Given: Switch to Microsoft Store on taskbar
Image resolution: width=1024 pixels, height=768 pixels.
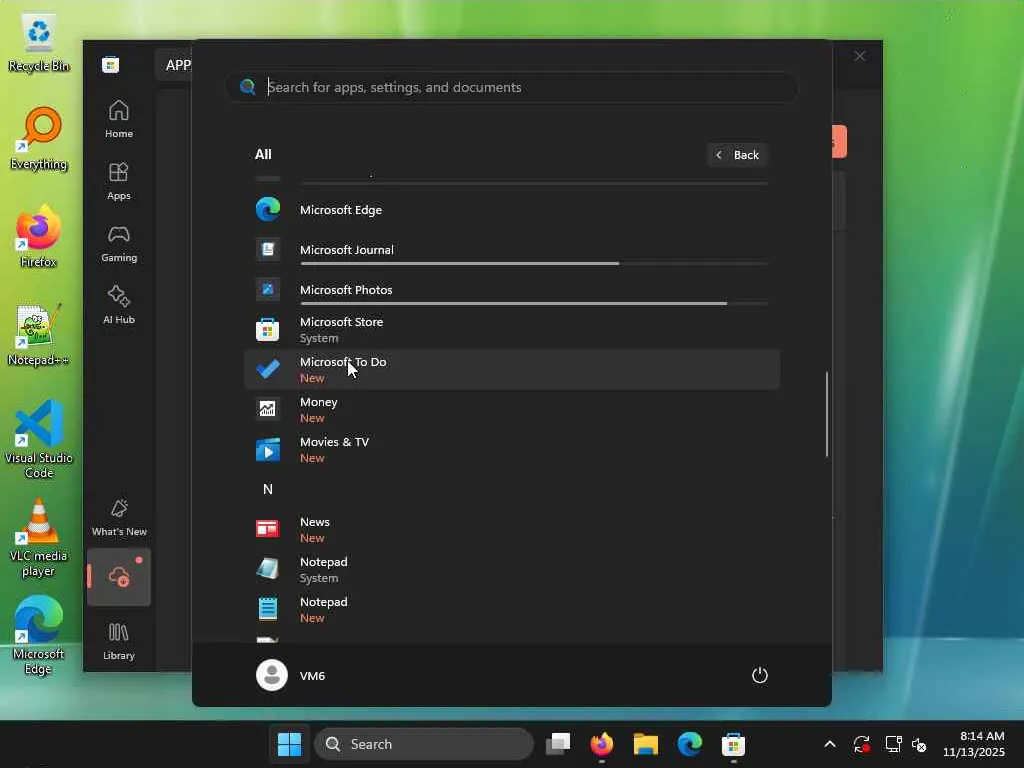Looking at the screenshot, I should 733,744.
